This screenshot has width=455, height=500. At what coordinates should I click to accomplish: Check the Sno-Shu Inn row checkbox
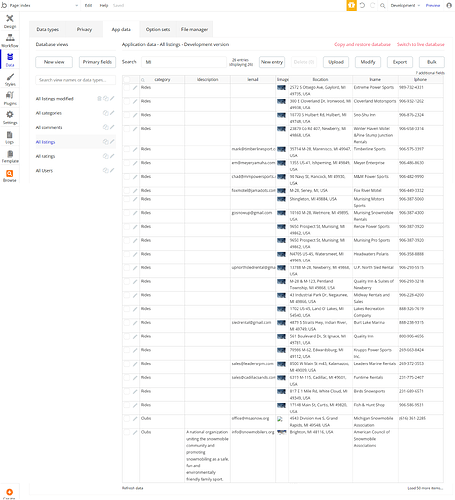pos(127,115)
